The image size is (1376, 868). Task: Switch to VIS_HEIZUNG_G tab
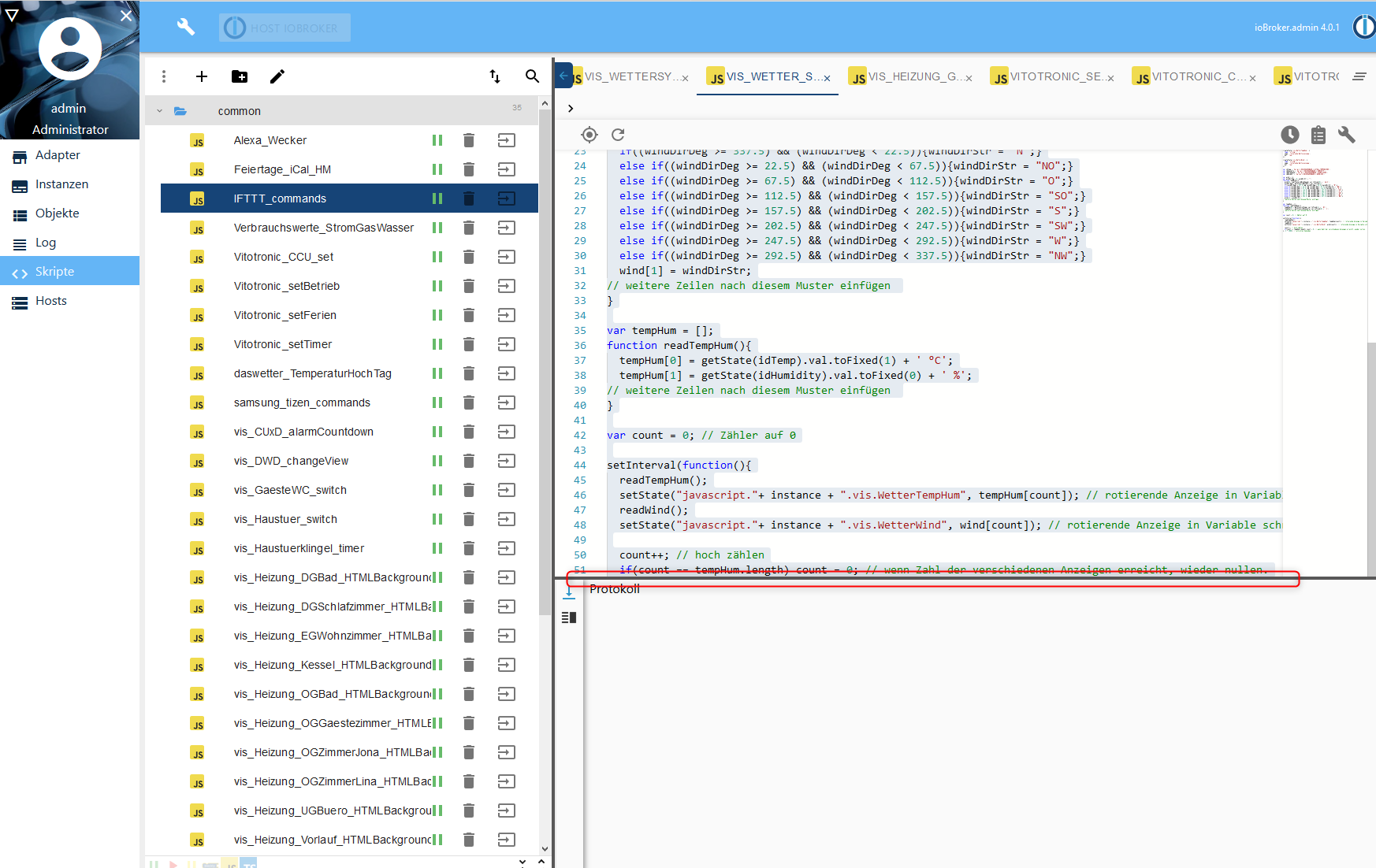coord(910,76)
